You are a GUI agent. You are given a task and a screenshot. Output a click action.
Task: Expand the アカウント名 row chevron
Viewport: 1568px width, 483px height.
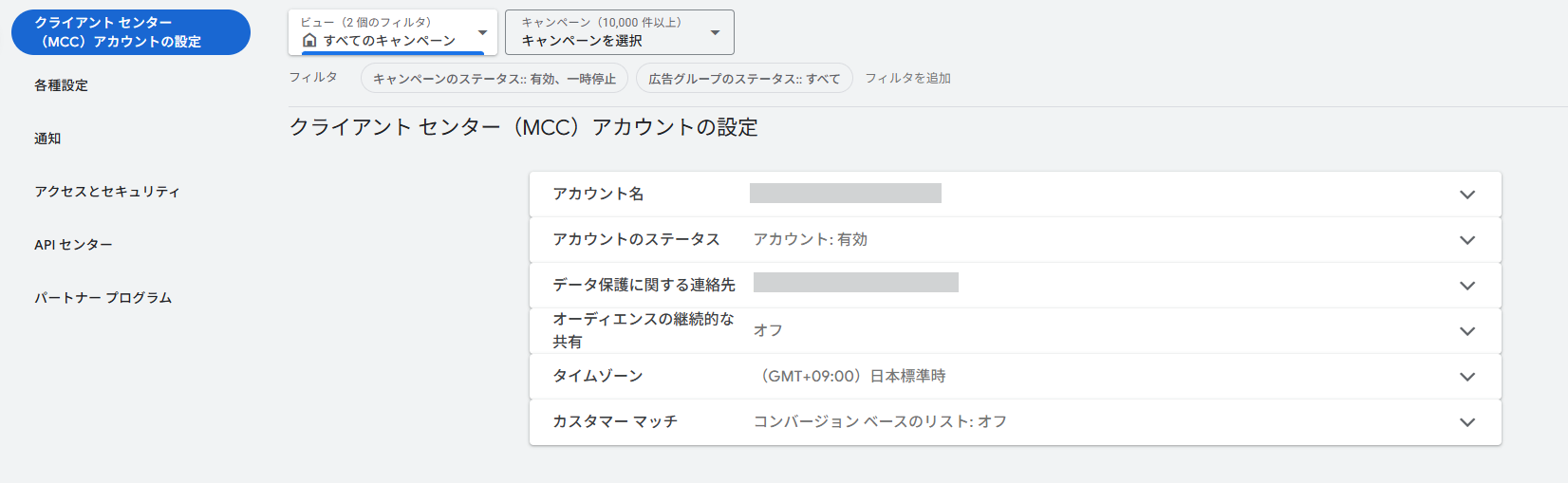[1466, 195]
